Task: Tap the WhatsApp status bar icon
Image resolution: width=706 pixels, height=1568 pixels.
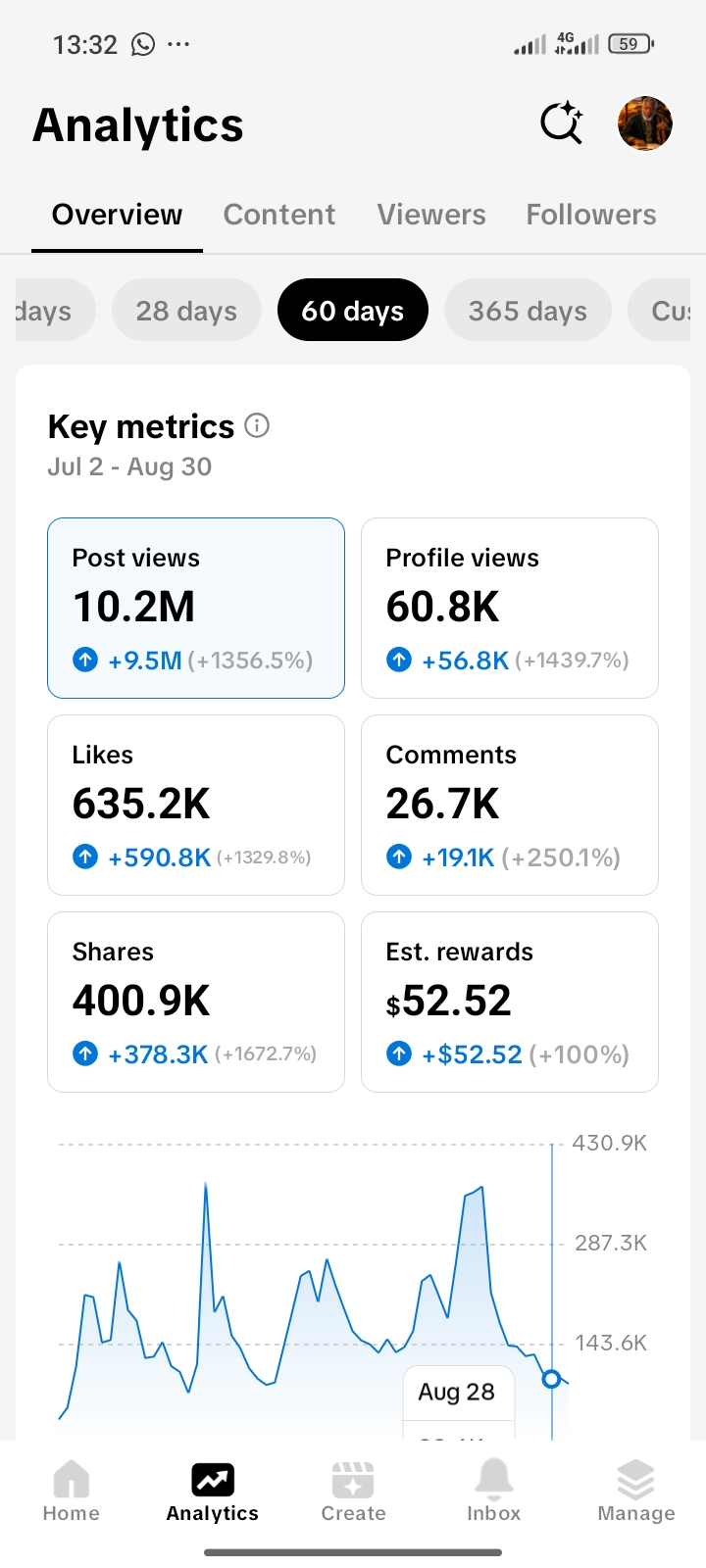Action: pyautogui.click(x=143, y=44)
